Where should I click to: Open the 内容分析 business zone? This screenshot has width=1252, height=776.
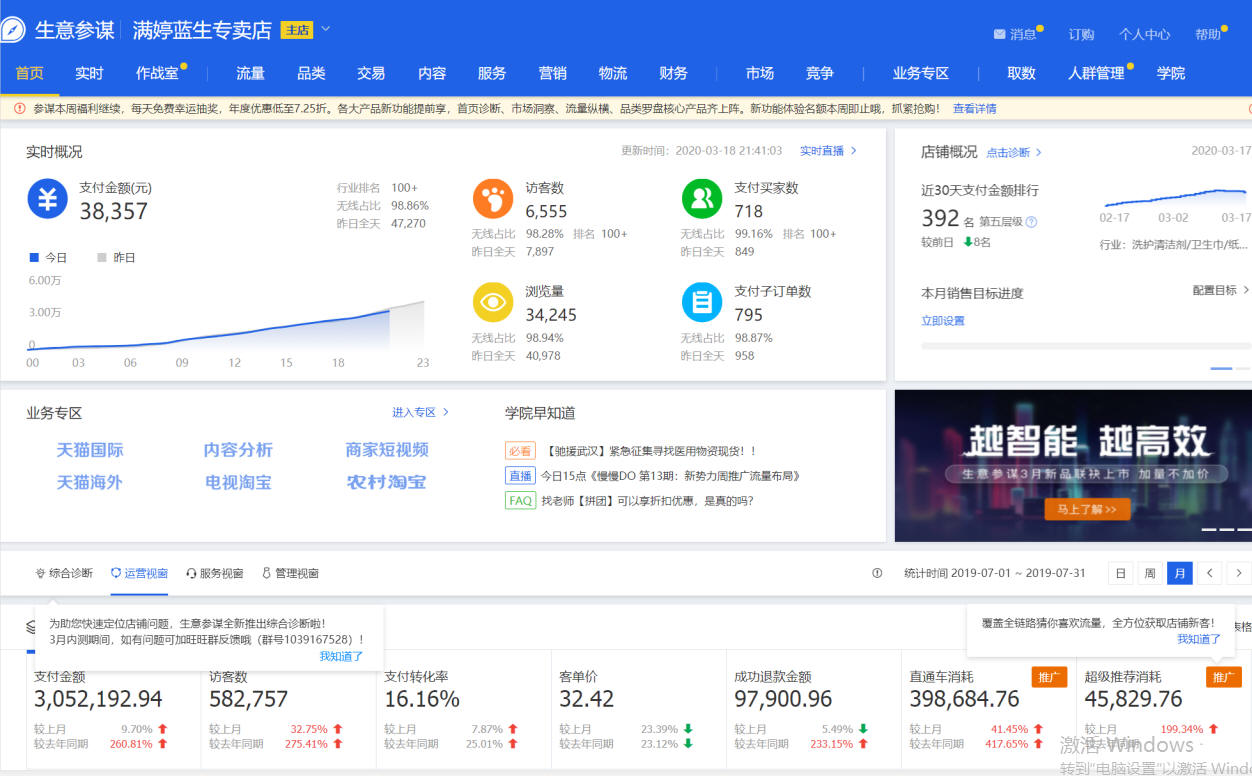pyautogui.click(x=238, y=450)
